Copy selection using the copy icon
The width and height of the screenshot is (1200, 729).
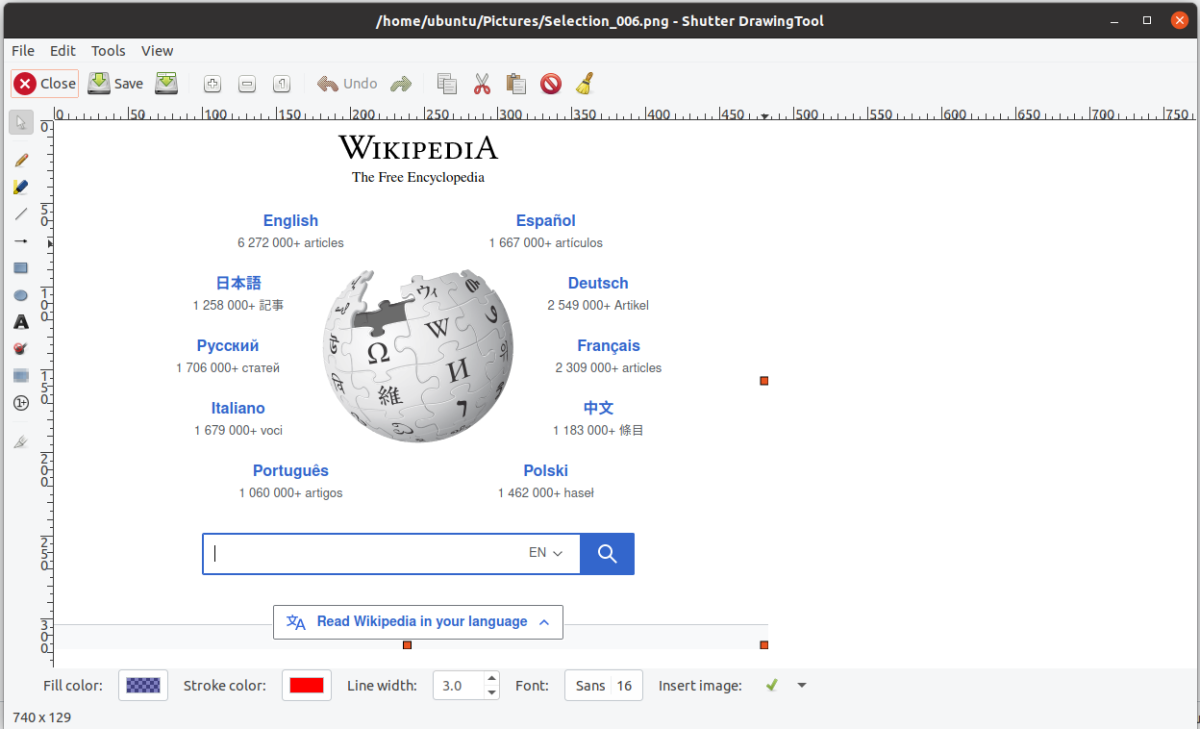pos(447,84)
